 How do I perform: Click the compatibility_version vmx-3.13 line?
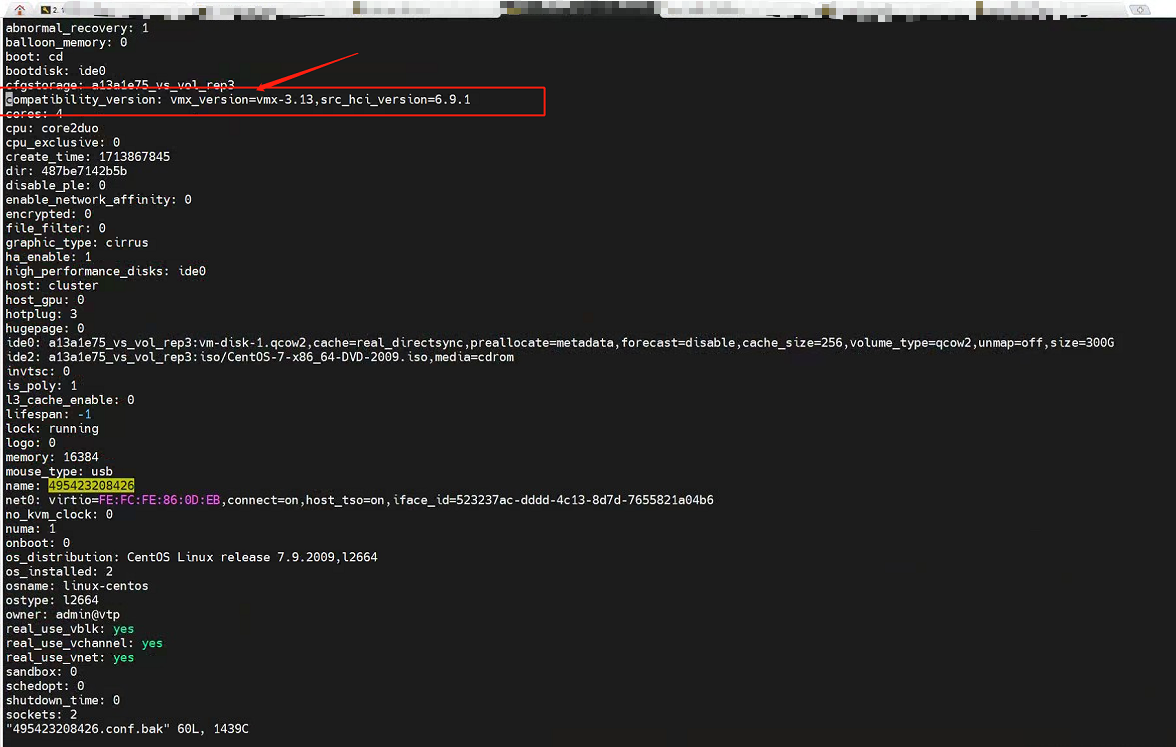tap(238, 99)
